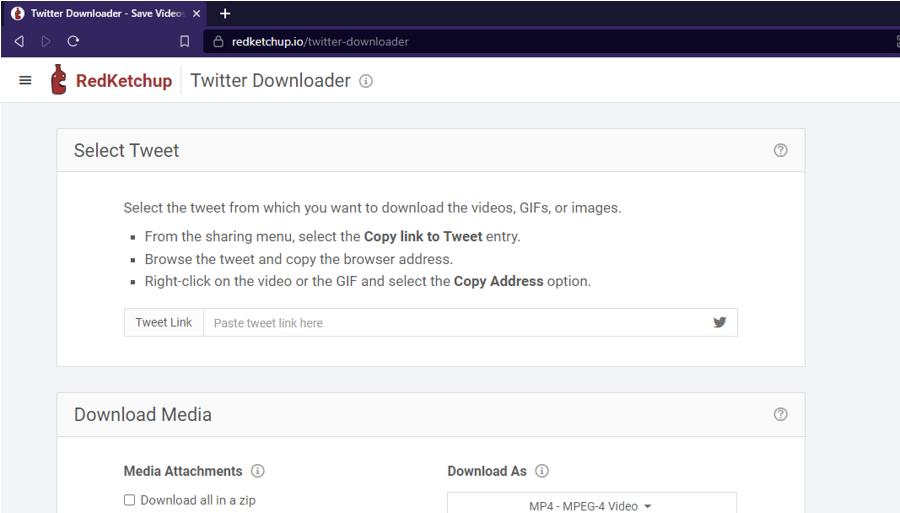Screen dimensions: 900x513
Task: Open the RedKetchup home link text
Action: 124,81
